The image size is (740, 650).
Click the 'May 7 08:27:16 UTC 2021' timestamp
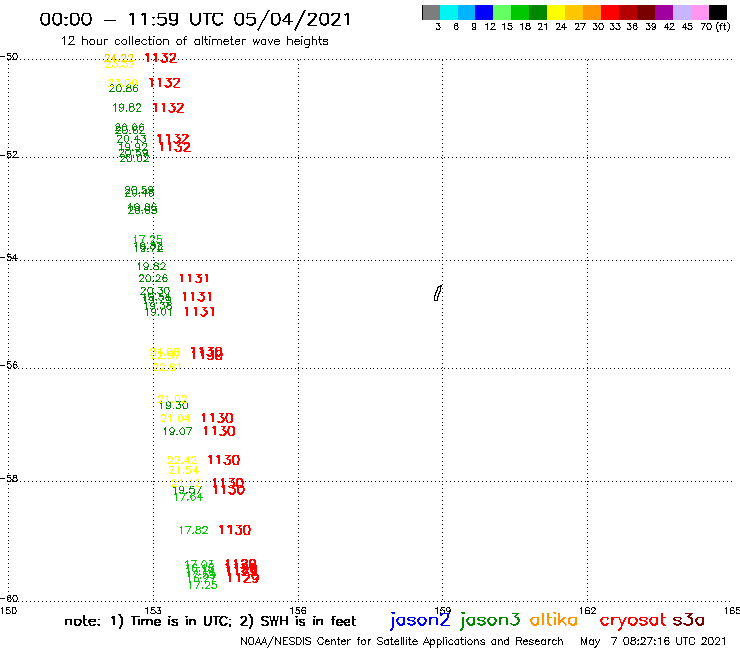[653, 642]
